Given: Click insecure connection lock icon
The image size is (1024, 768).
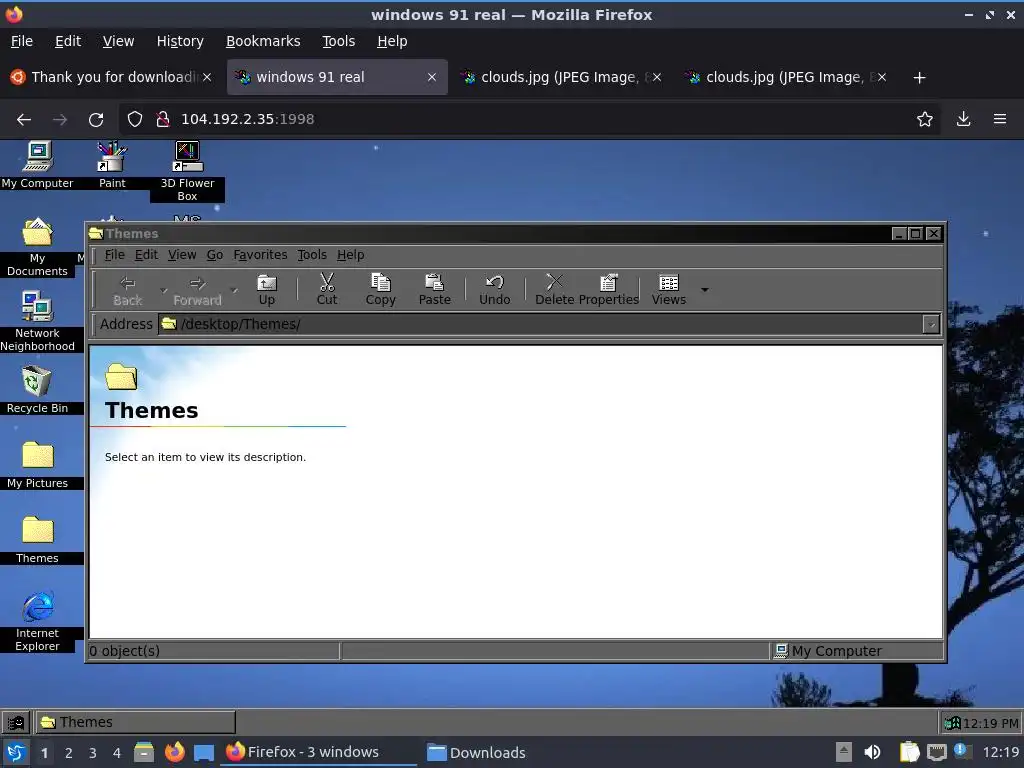Looking at the screenshot, I should pyautogui.click(x=163, y=120).
